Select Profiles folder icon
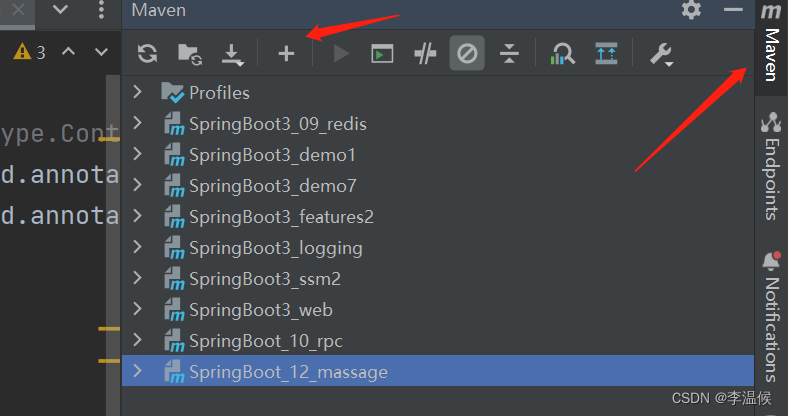The width and height of the screenshot is (788, 416). tap(172, 92)
